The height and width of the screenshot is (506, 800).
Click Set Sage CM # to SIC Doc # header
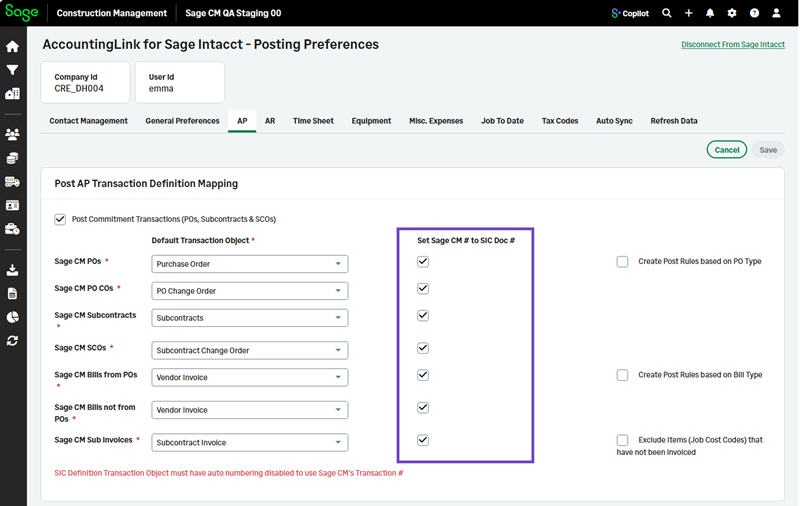[466, 241]
